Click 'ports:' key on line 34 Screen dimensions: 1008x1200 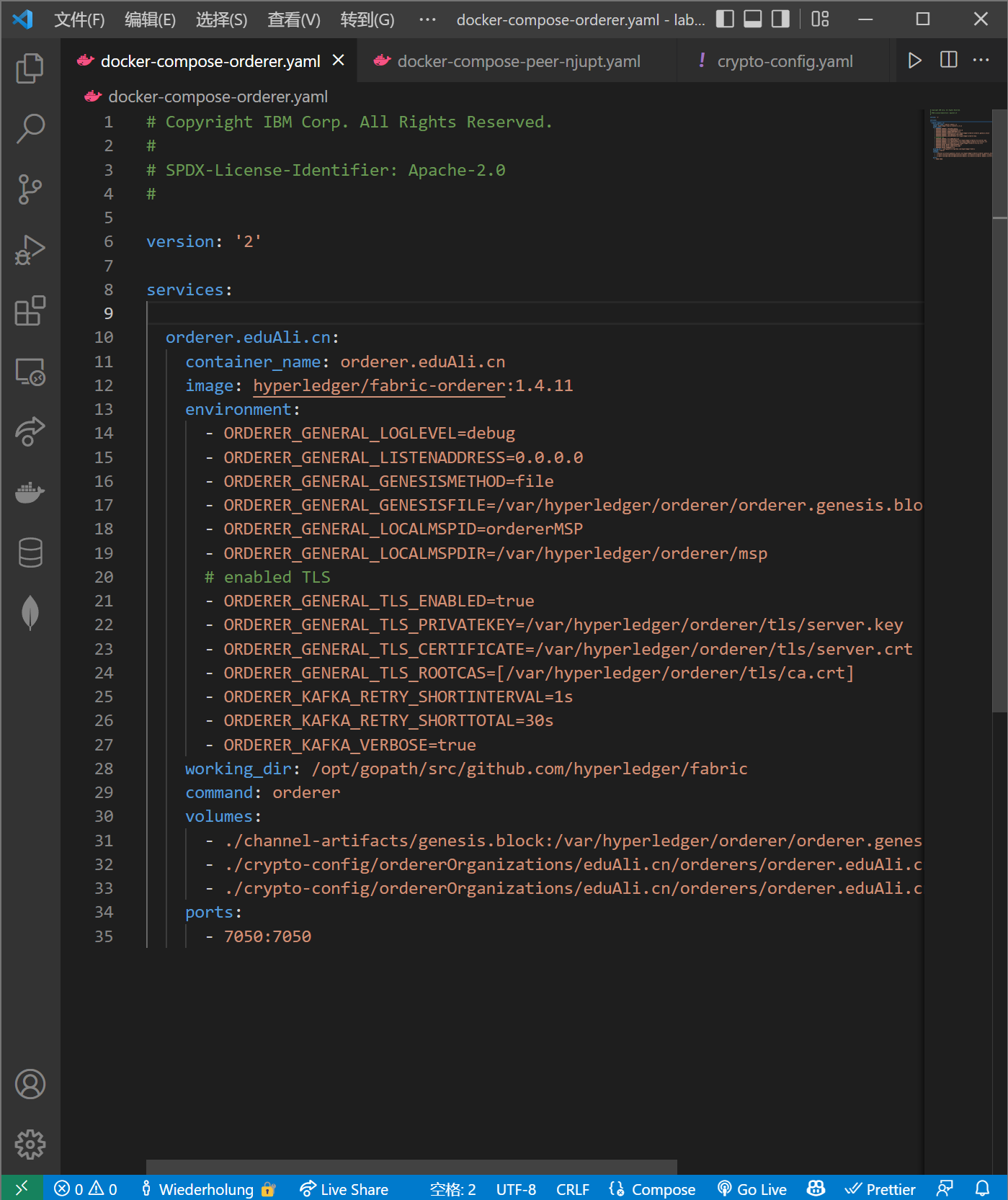click(213, 912)
